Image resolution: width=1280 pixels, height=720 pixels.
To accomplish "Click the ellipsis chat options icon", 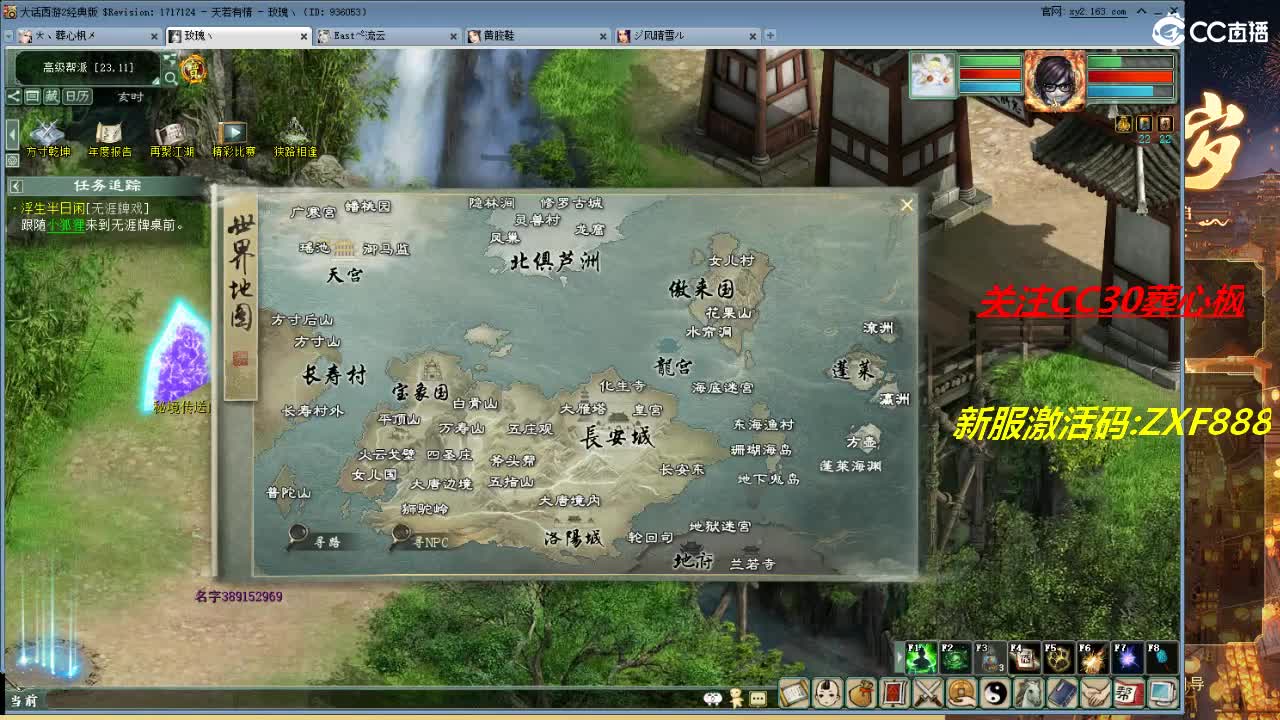I will [759, 697].
